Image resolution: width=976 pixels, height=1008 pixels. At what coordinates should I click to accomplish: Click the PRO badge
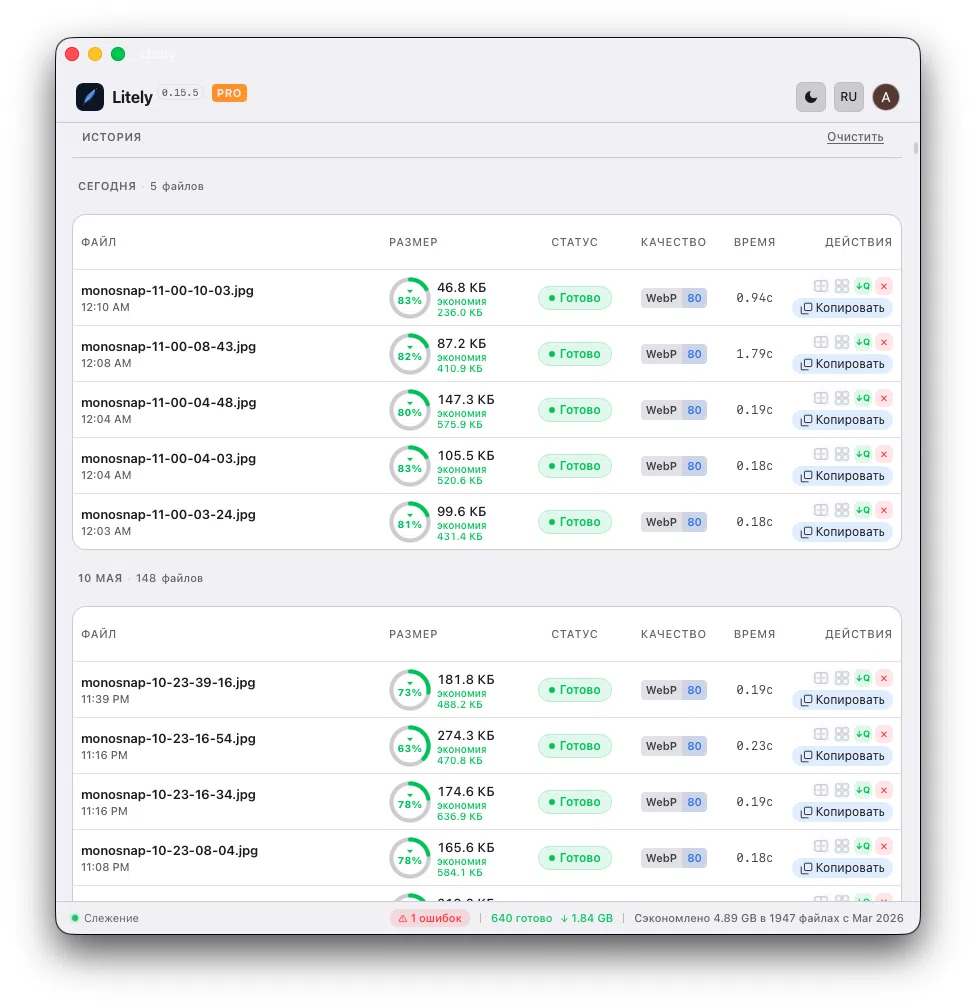[x=229, y=93]
